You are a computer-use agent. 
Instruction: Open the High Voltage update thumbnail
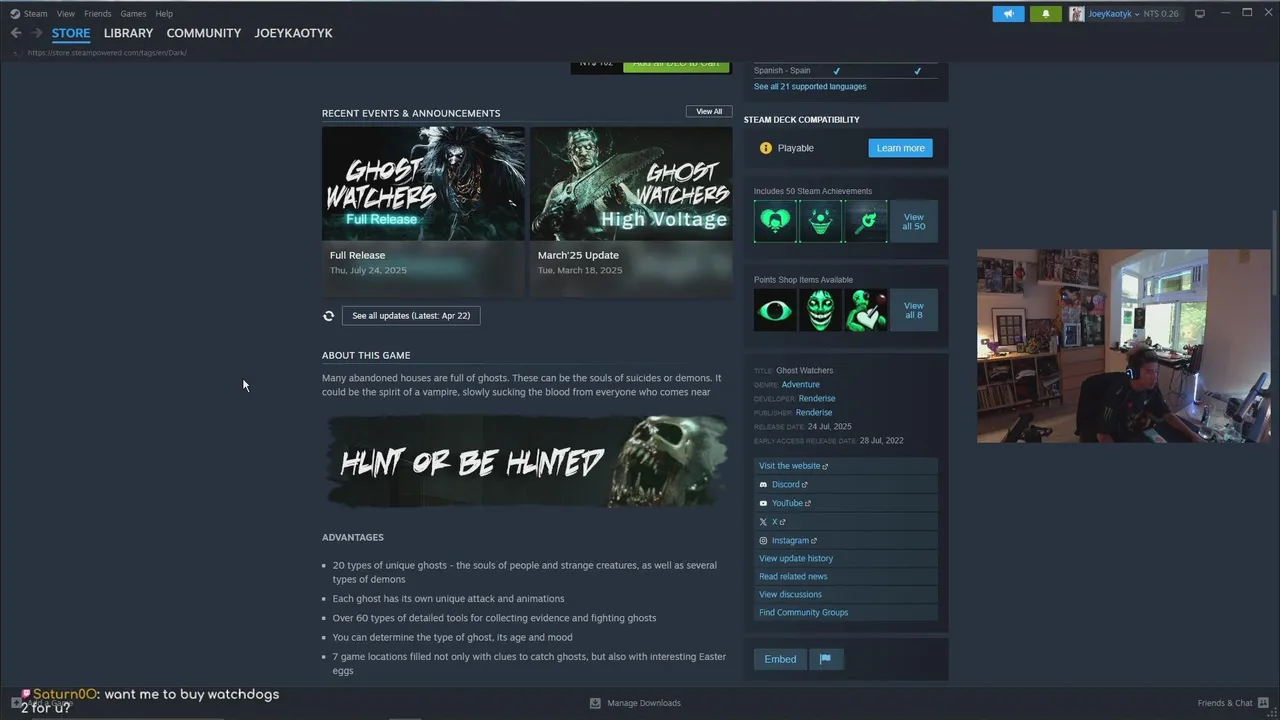pos(631,183)
